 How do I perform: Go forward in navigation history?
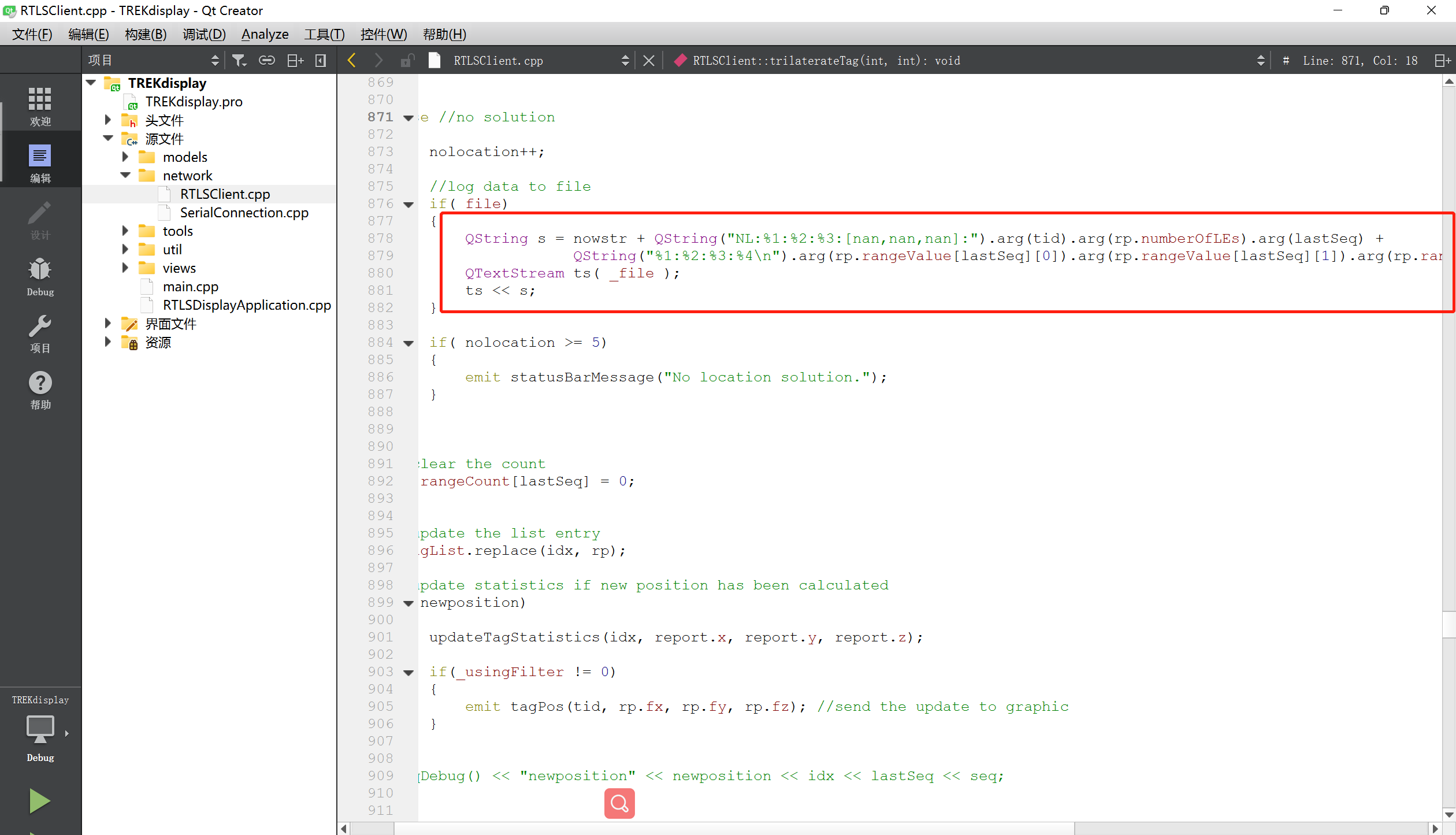pyautogui.click(x=378, y=60)
